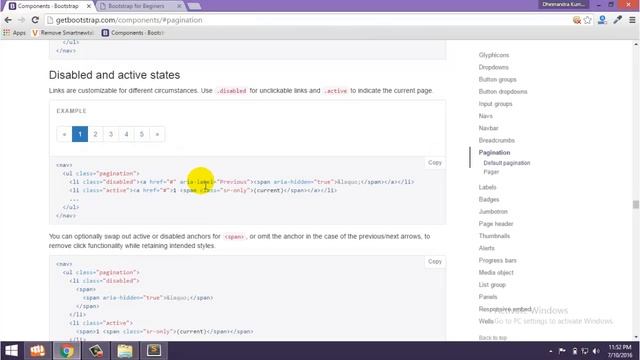Image resolution: width=640 pixels, height=360 pixels.
Task: Open Pagination section in sidebar
Action: click(494, 153)
